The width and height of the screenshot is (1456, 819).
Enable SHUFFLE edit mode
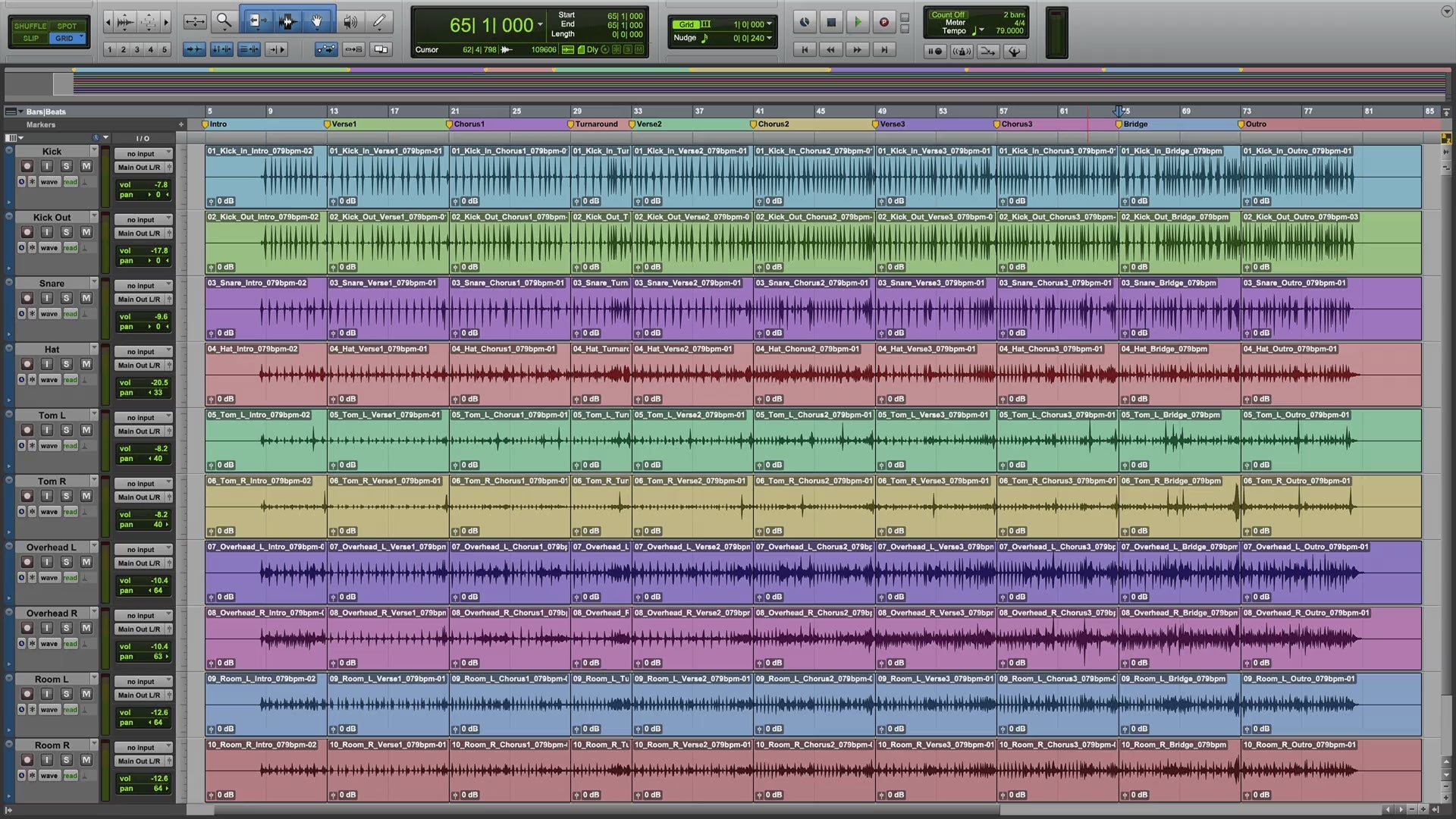point(30,26)
